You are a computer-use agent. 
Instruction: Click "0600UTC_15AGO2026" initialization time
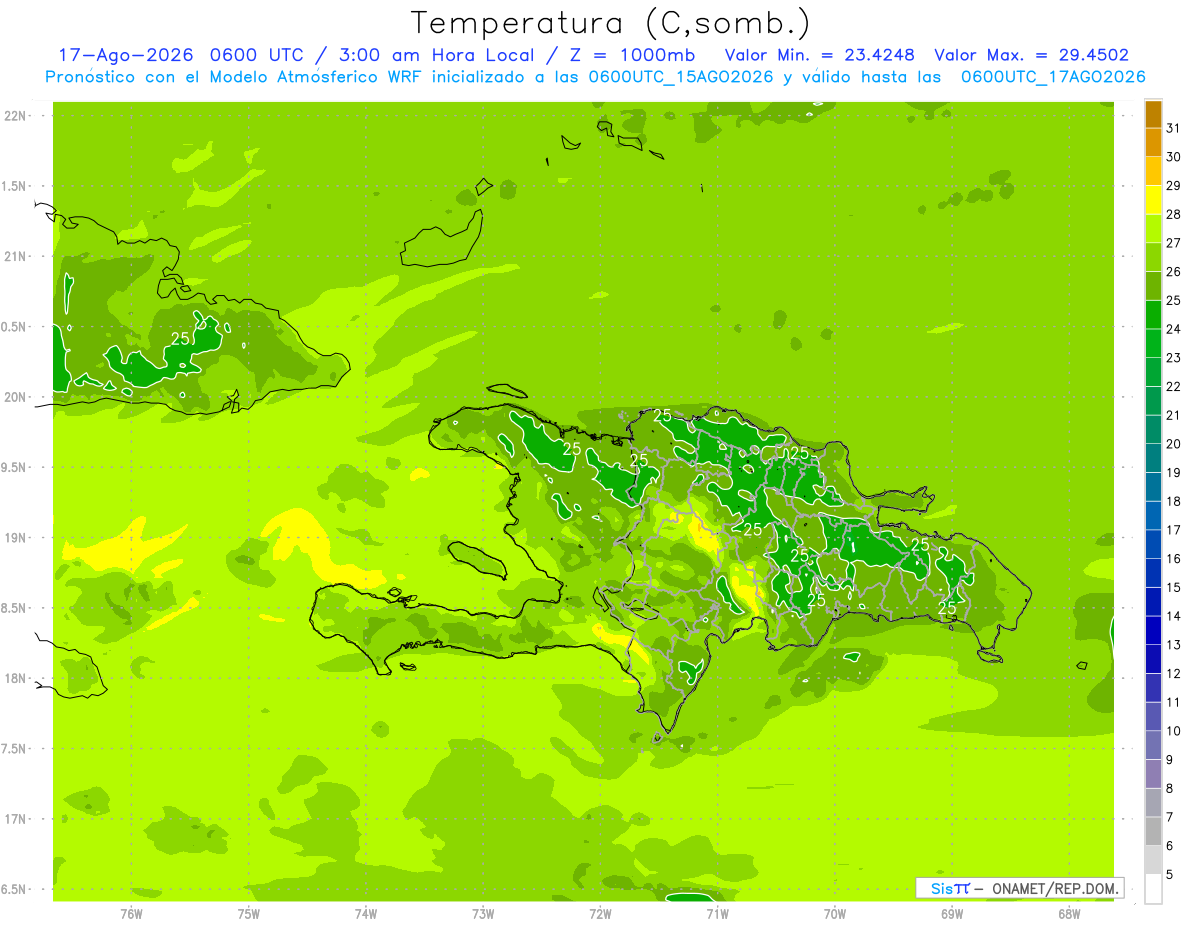click(681, 77)
